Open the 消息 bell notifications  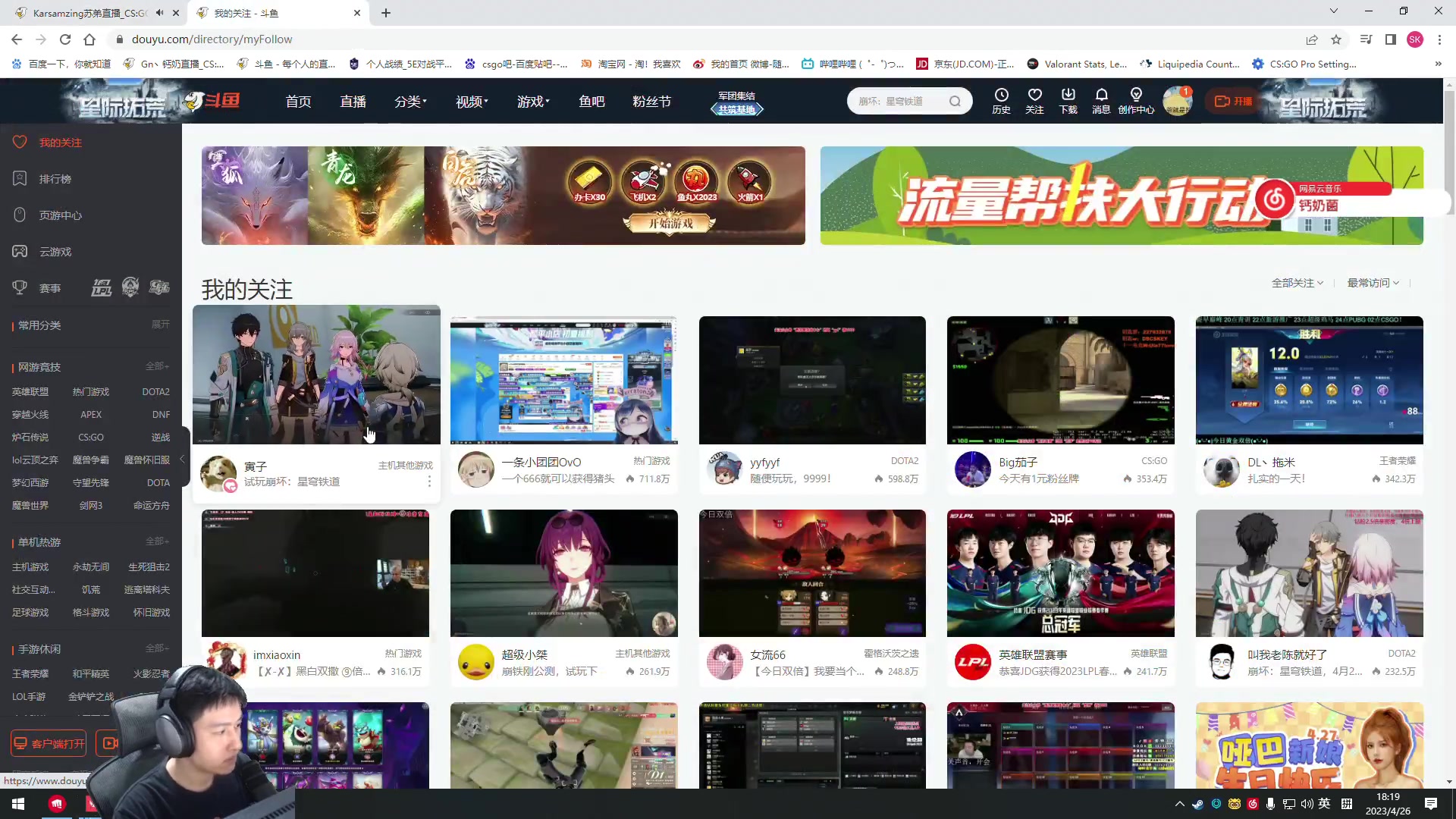coord(1101,101)
